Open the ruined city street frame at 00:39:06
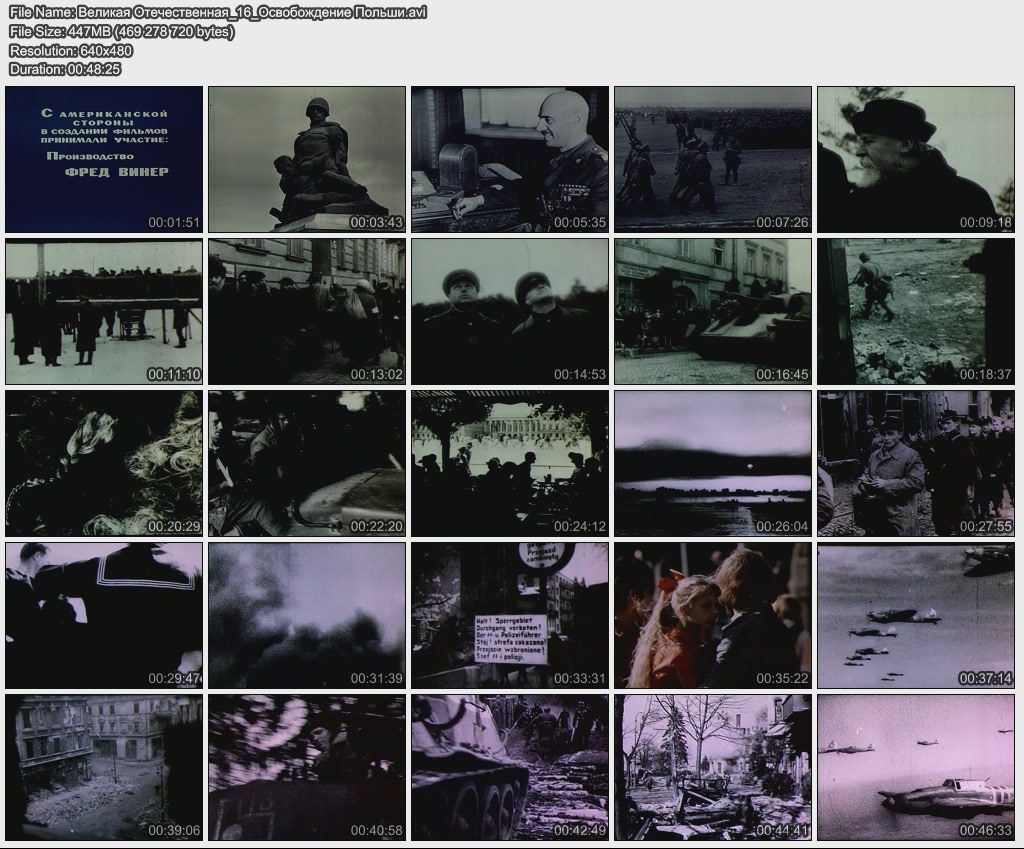 pos(104,767)
